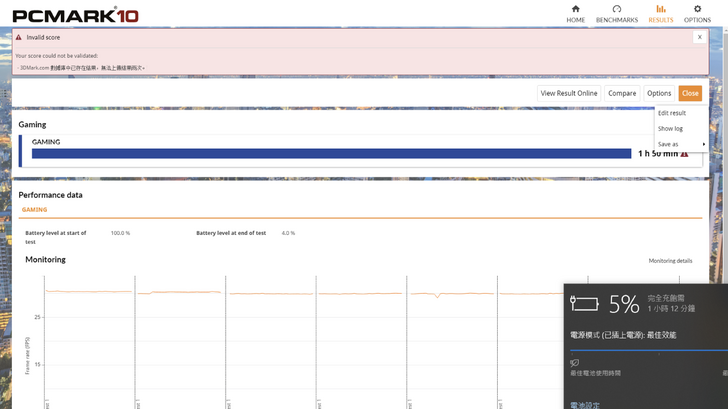
Task: Open Monitoring details link
Action: click(670, 260)
